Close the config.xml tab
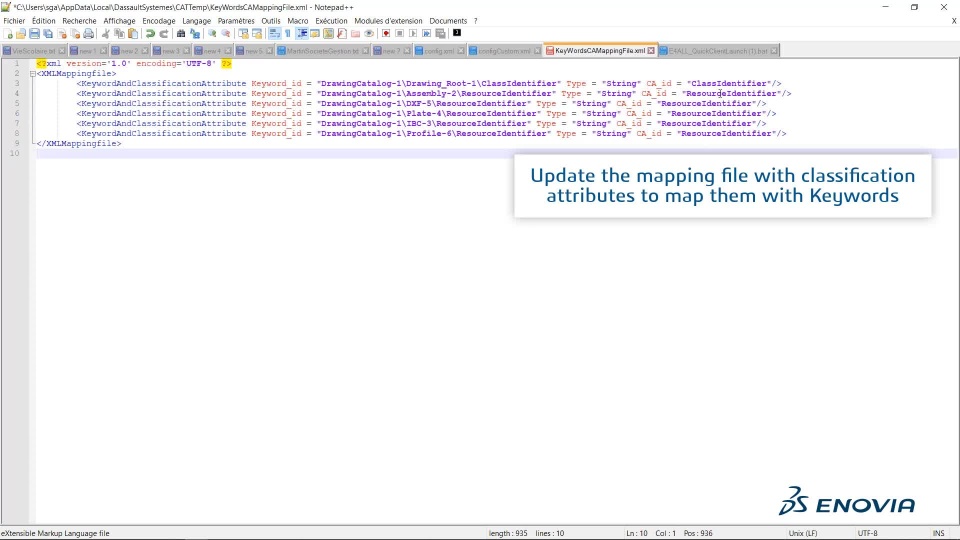Viewport: 960px width, 540px height. coord(460,51)
